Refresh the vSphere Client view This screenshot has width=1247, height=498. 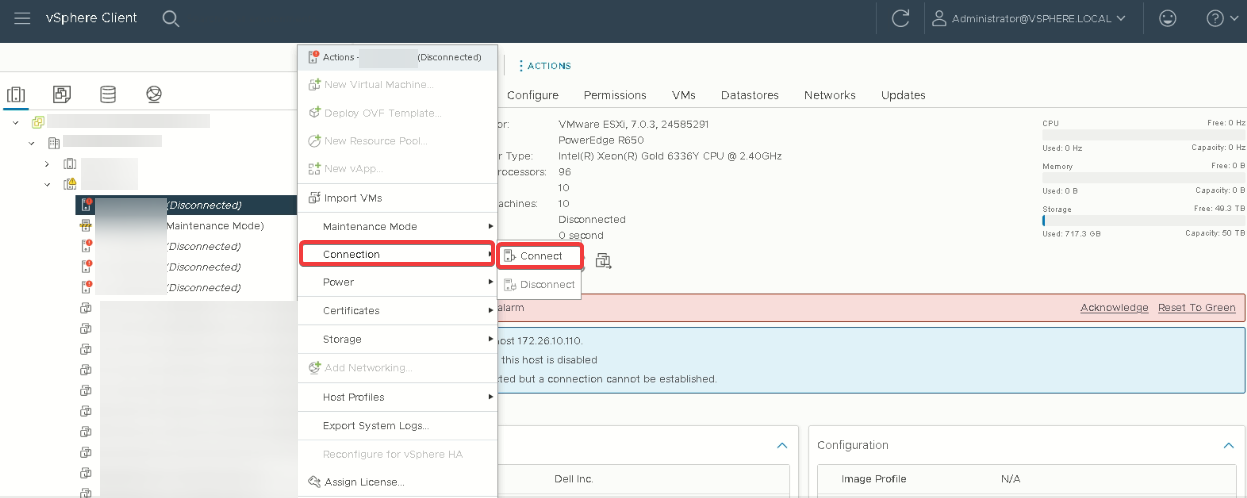900,18
